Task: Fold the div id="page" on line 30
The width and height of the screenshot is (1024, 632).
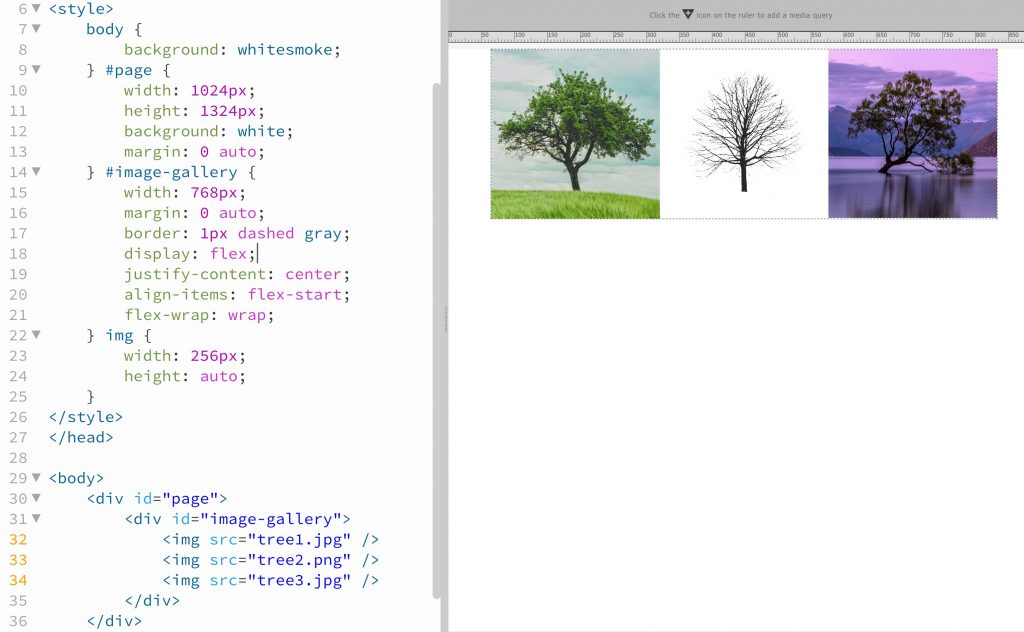Action: (37, 498)
